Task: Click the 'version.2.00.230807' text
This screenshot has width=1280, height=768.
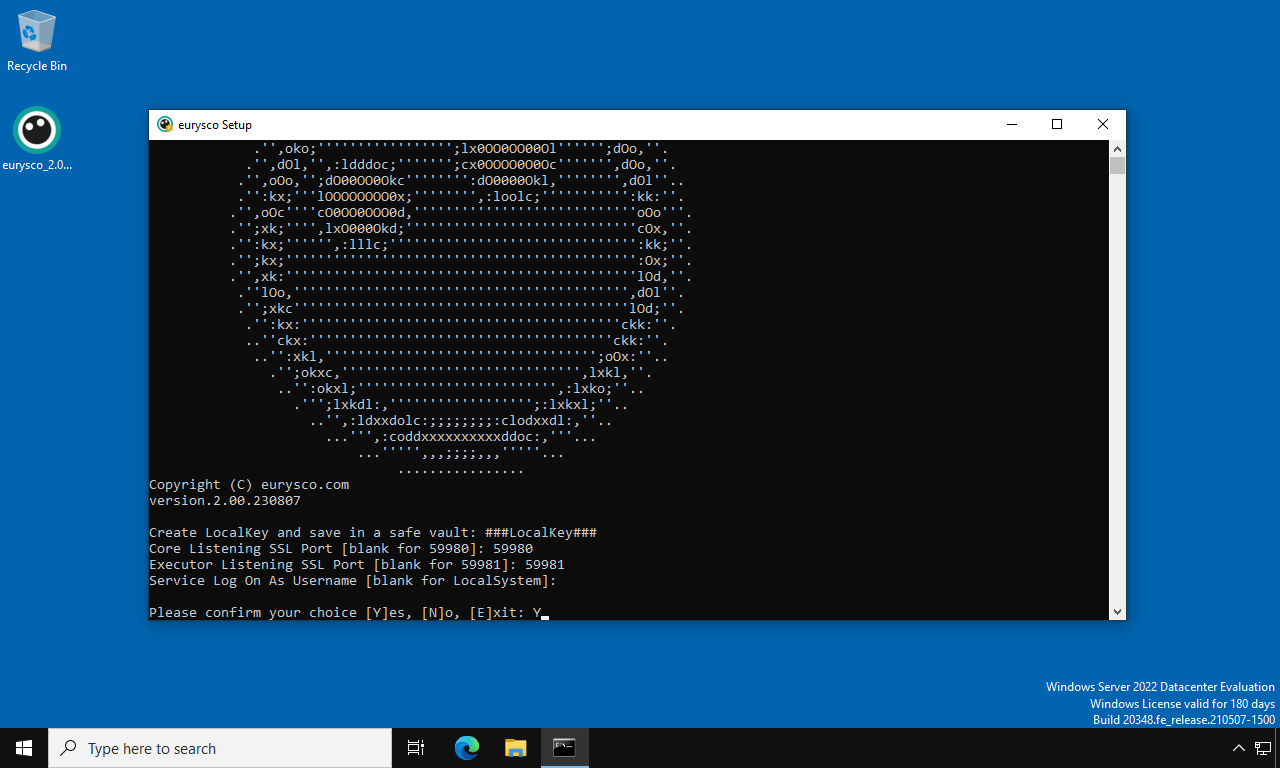Action: point(225,501)
